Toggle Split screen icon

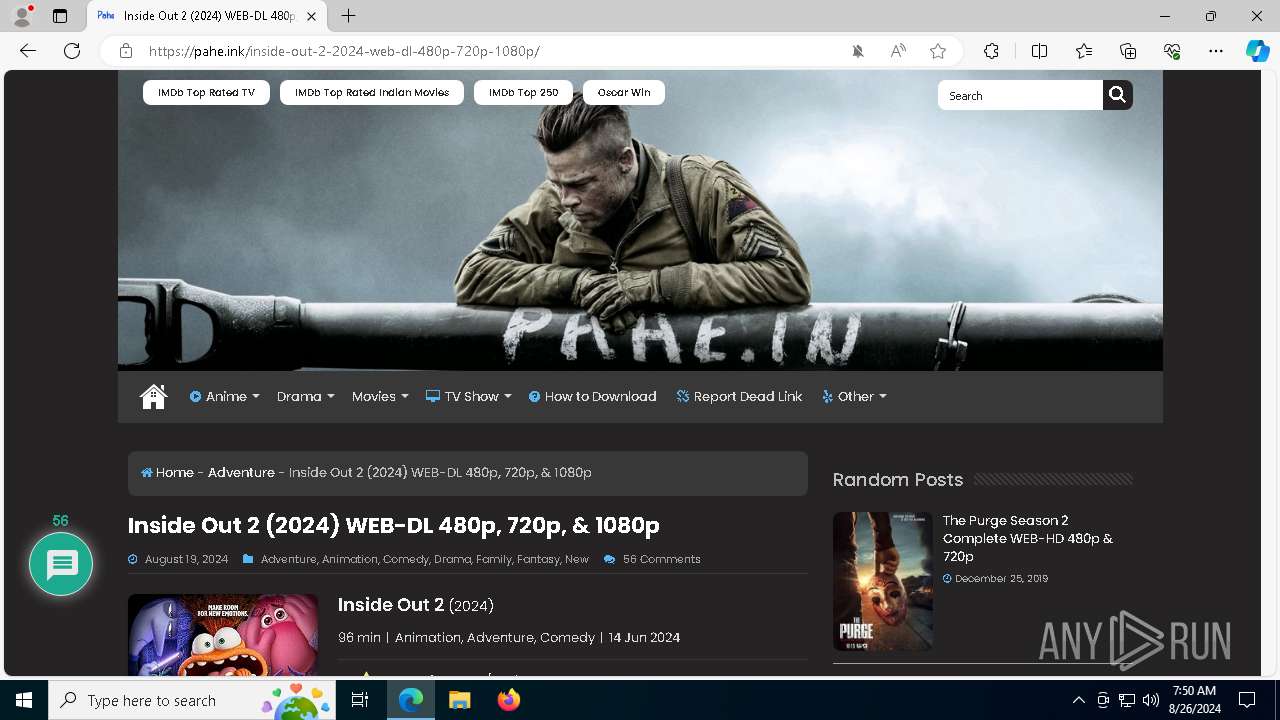click(x=1039, y=51)
